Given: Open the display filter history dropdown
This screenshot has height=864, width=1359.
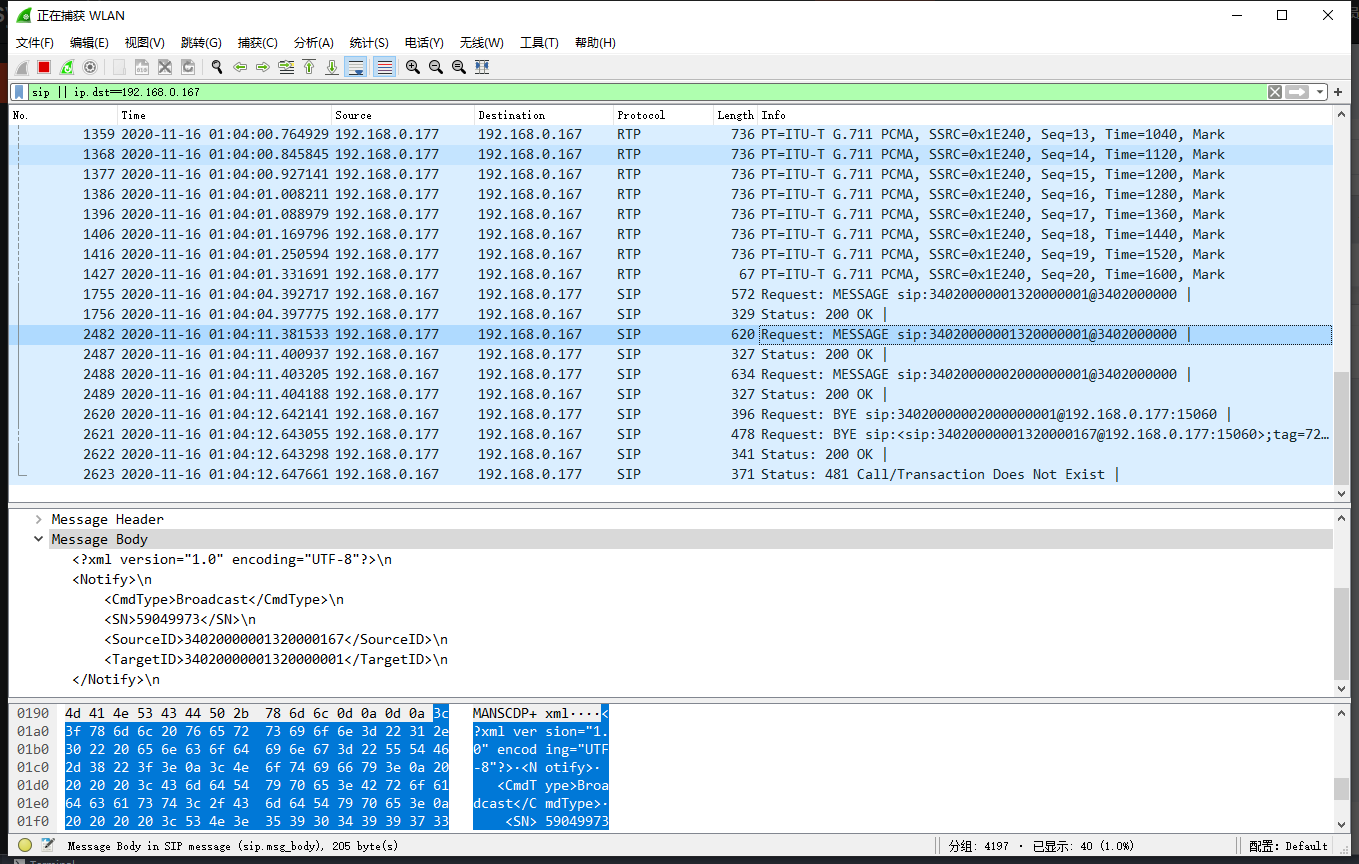Looking at the screenshot, I should tap(1320, 92).
